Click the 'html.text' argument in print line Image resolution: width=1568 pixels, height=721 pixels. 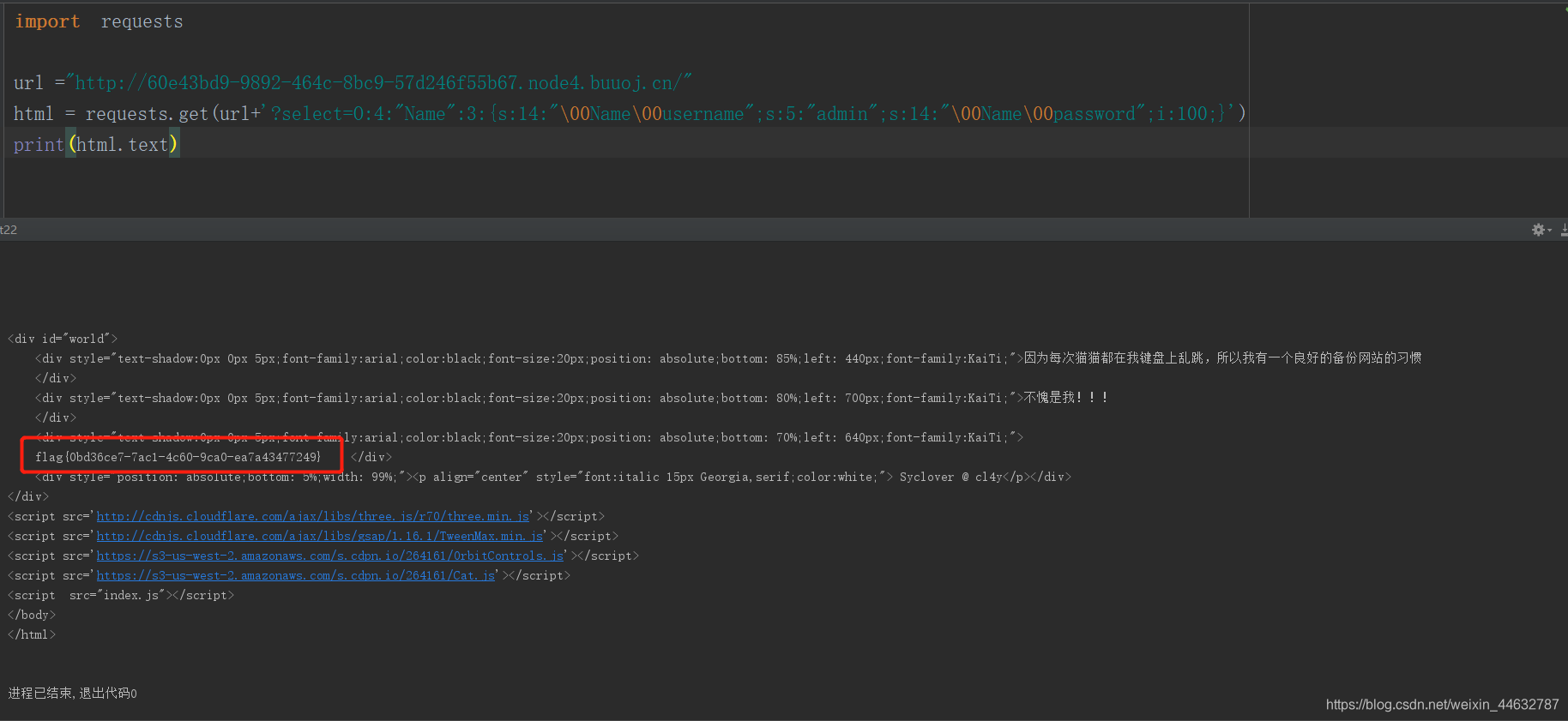[x=122, y=145]
